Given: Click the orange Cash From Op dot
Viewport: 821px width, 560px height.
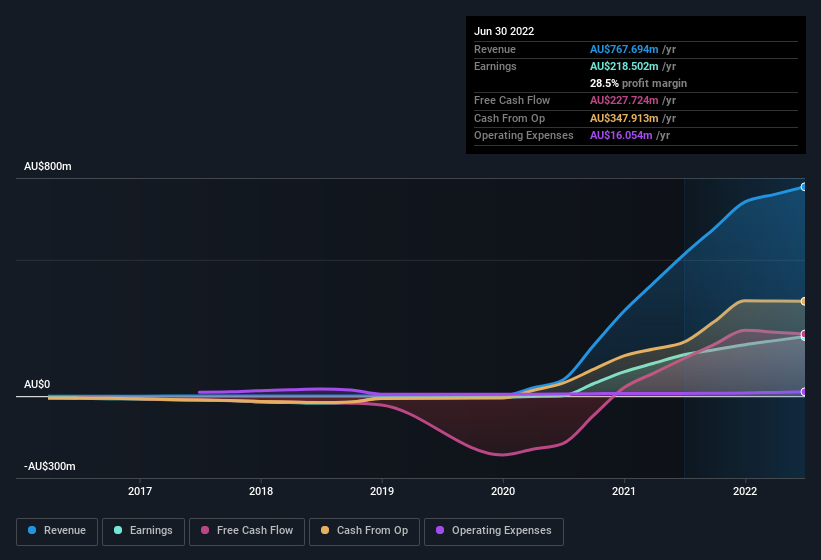Looking at the screenshot, I should [x=326, y=531].
